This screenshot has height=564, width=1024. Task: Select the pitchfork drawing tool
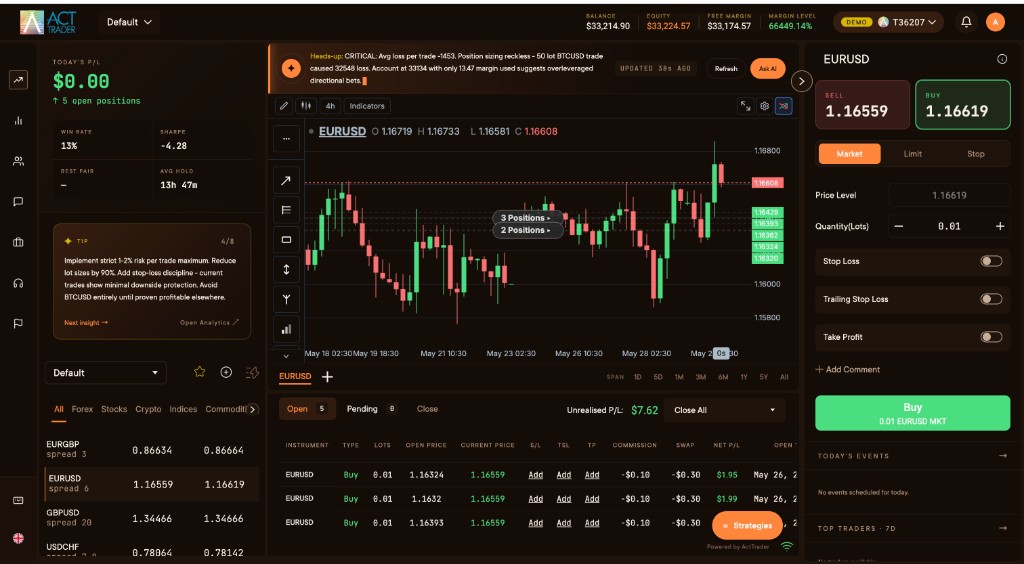(286, 299)
